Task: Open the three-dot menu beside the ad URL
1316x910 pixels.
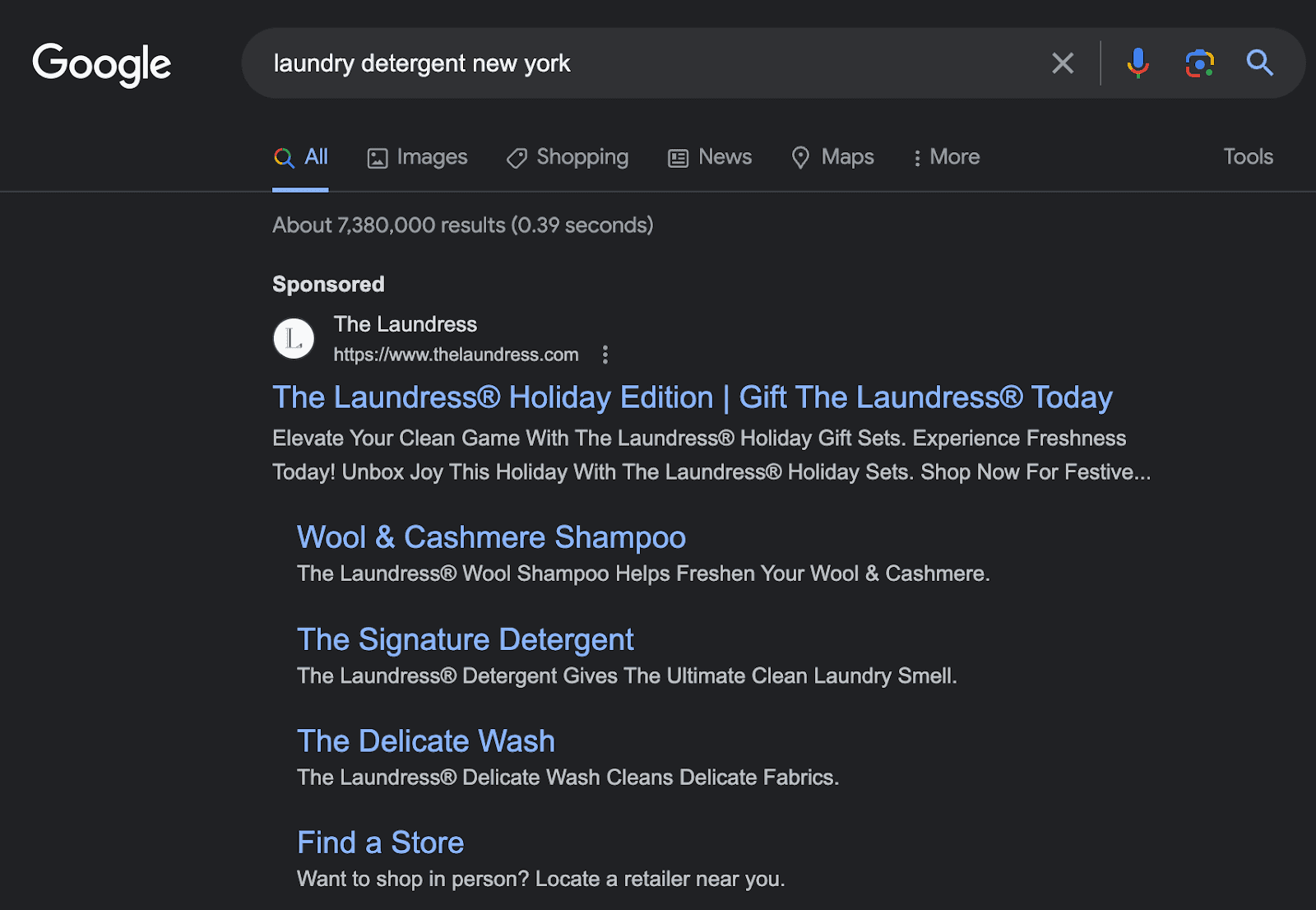Action: [605, 355]
